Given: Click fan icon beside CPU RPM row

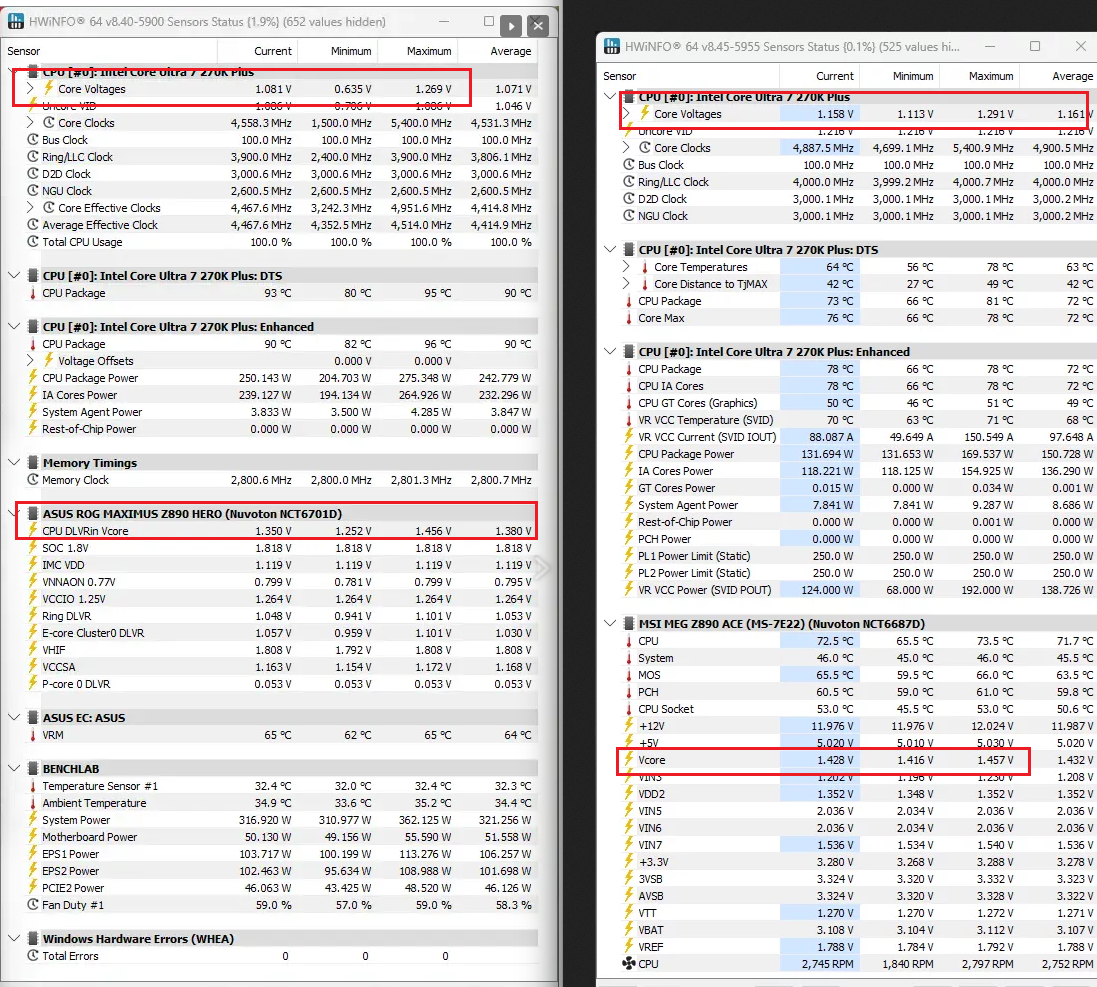Looking at the screenshot, I should pos(629,964).
